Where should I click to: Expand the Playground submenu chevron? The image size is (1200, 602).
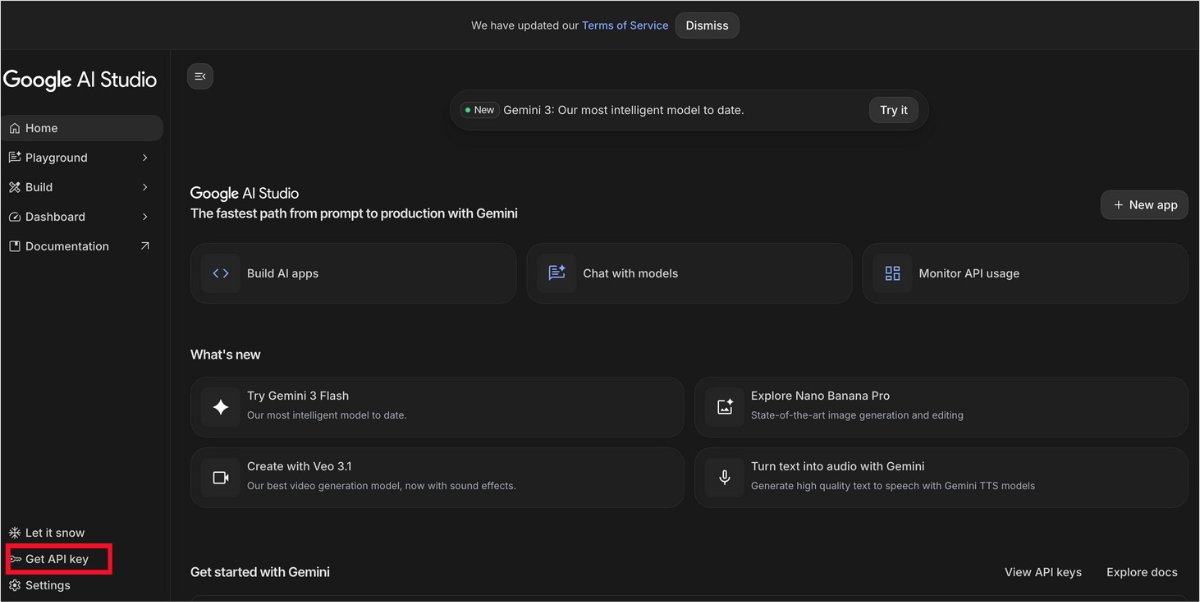coord(145,158)
